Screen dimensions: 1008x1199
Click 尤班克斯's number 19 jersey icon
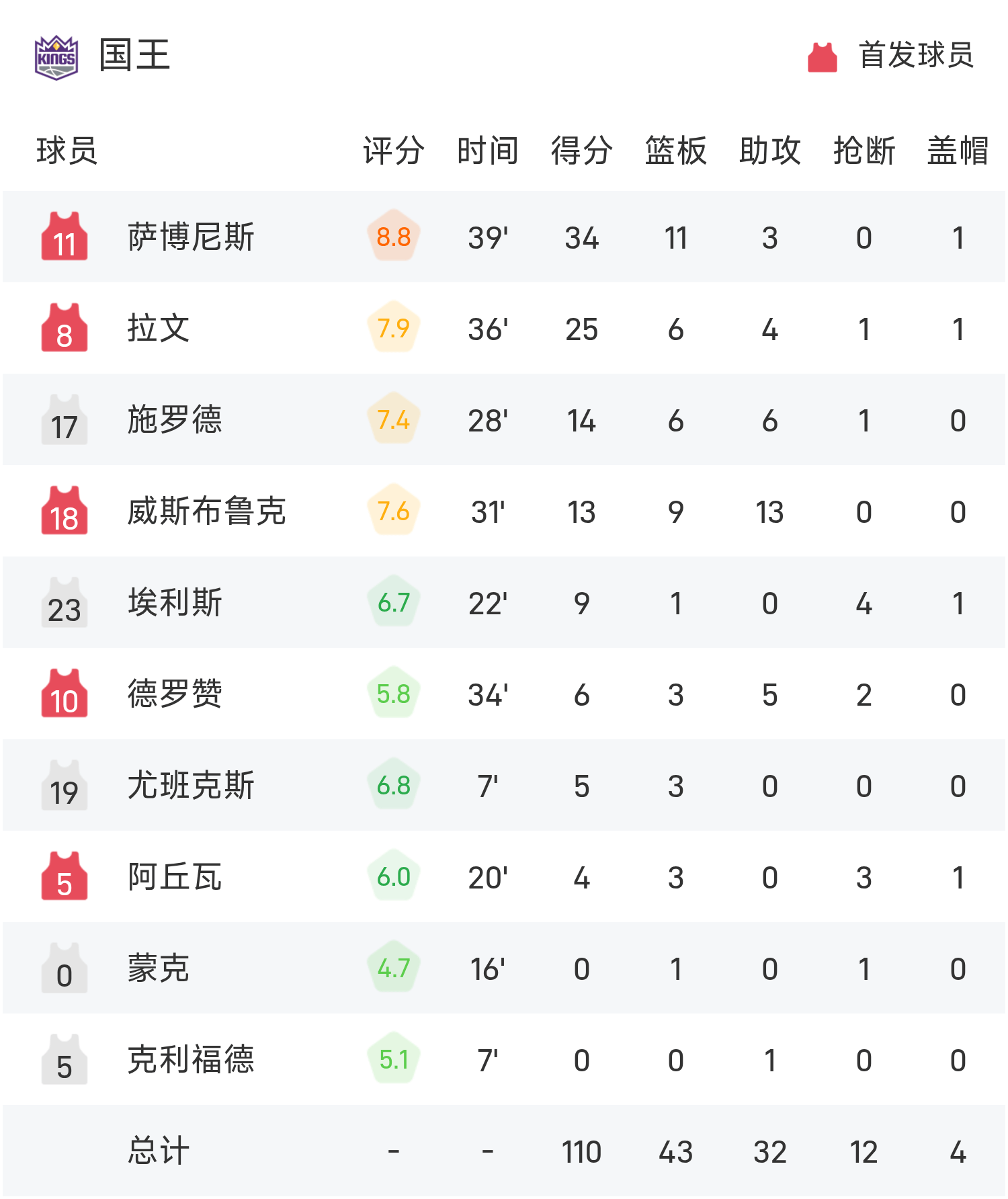65,785
